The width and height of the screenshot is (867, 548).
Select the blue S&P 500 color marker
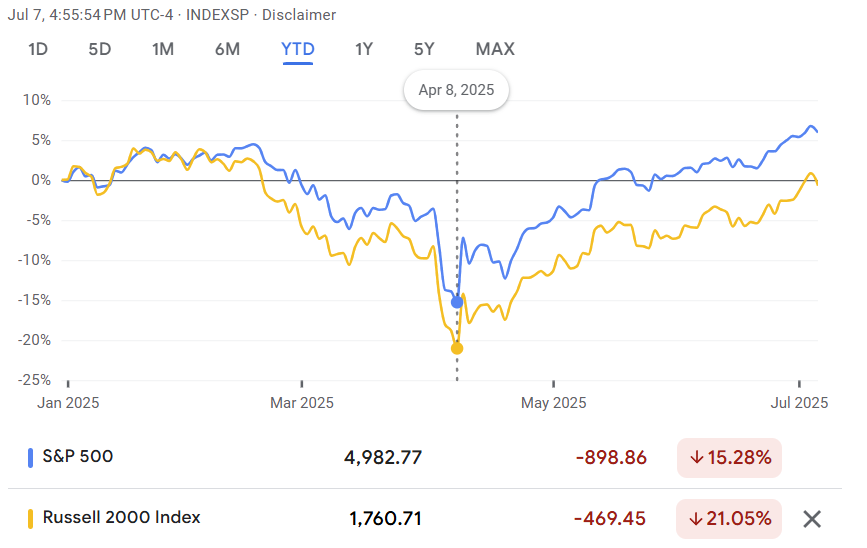tap(30, 458)
